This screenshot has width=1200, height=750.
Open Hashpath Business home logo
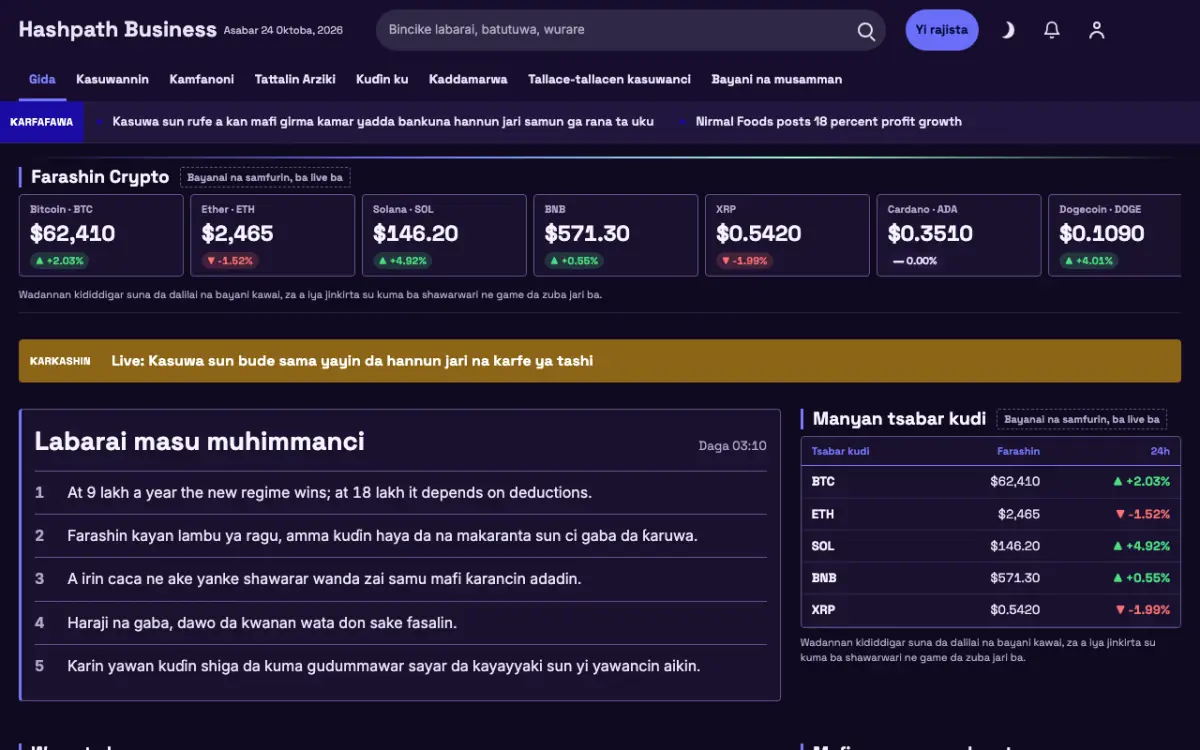point(117,30)
